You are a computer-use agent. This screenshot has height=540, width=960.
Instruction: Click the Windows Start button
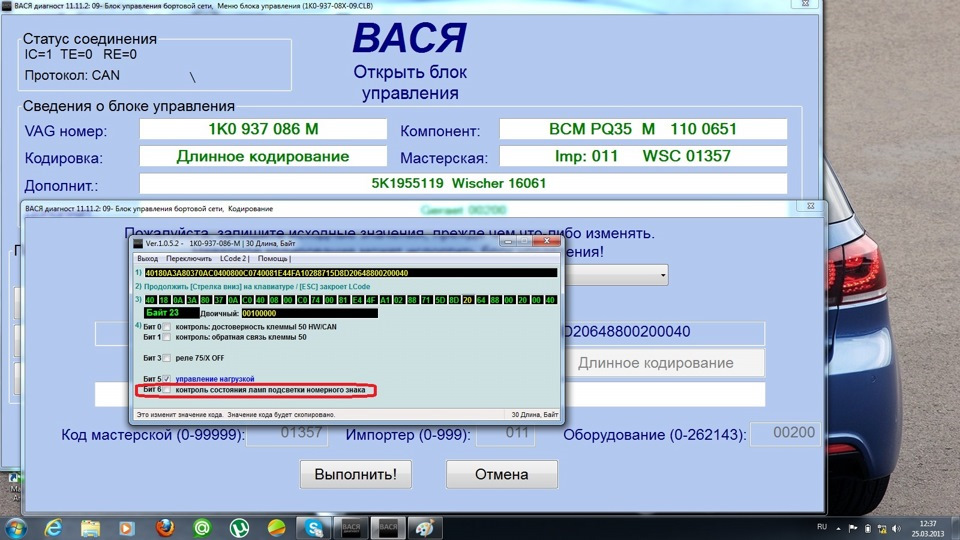[x=15, y=528]
